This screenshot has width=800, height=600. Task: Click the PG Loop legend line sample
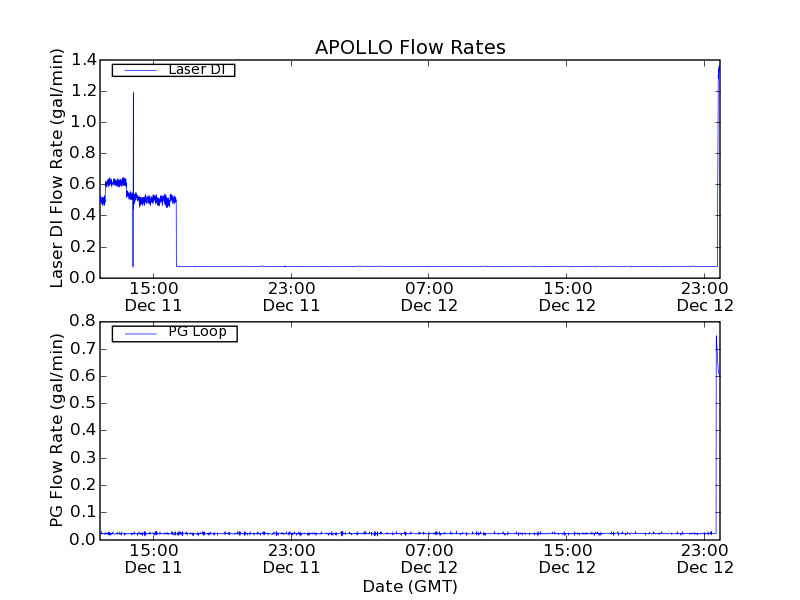(140, 334)
